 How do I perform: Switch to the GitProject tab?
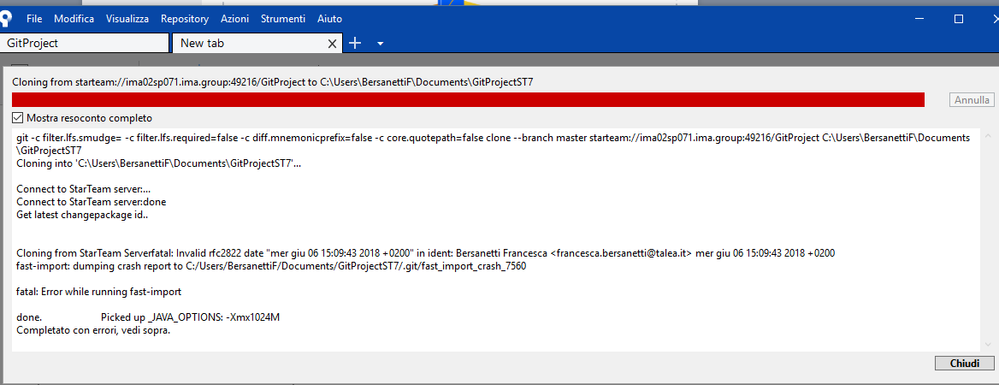click(84, 43)
